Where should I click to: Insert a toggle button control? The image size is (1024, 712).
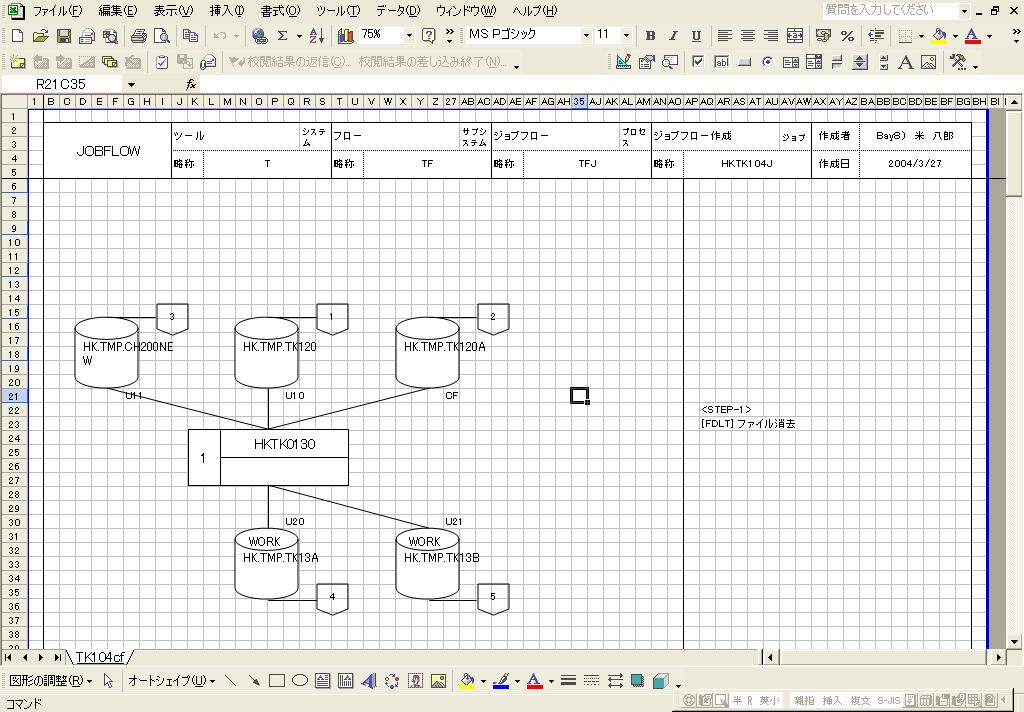[x=837, y=62]
